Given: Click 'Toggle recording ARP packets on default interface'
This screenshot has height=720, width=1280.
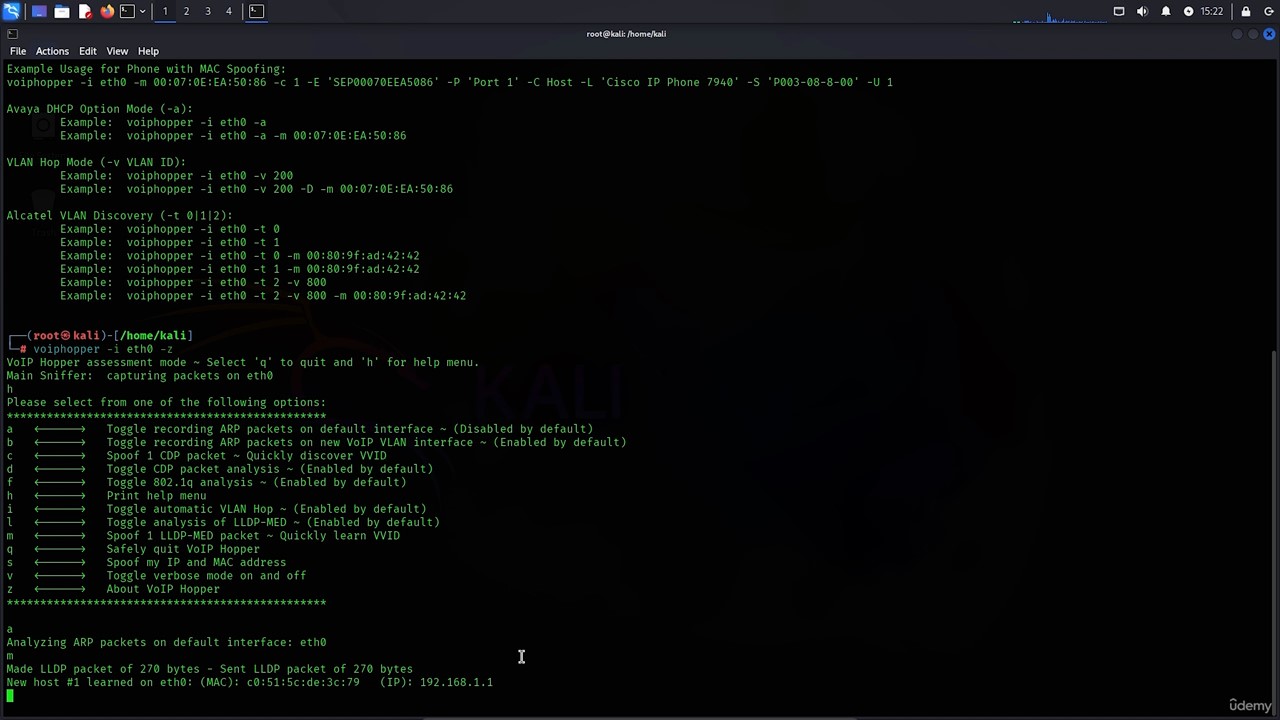Looking at the screenshot, I should click(350, 429).
